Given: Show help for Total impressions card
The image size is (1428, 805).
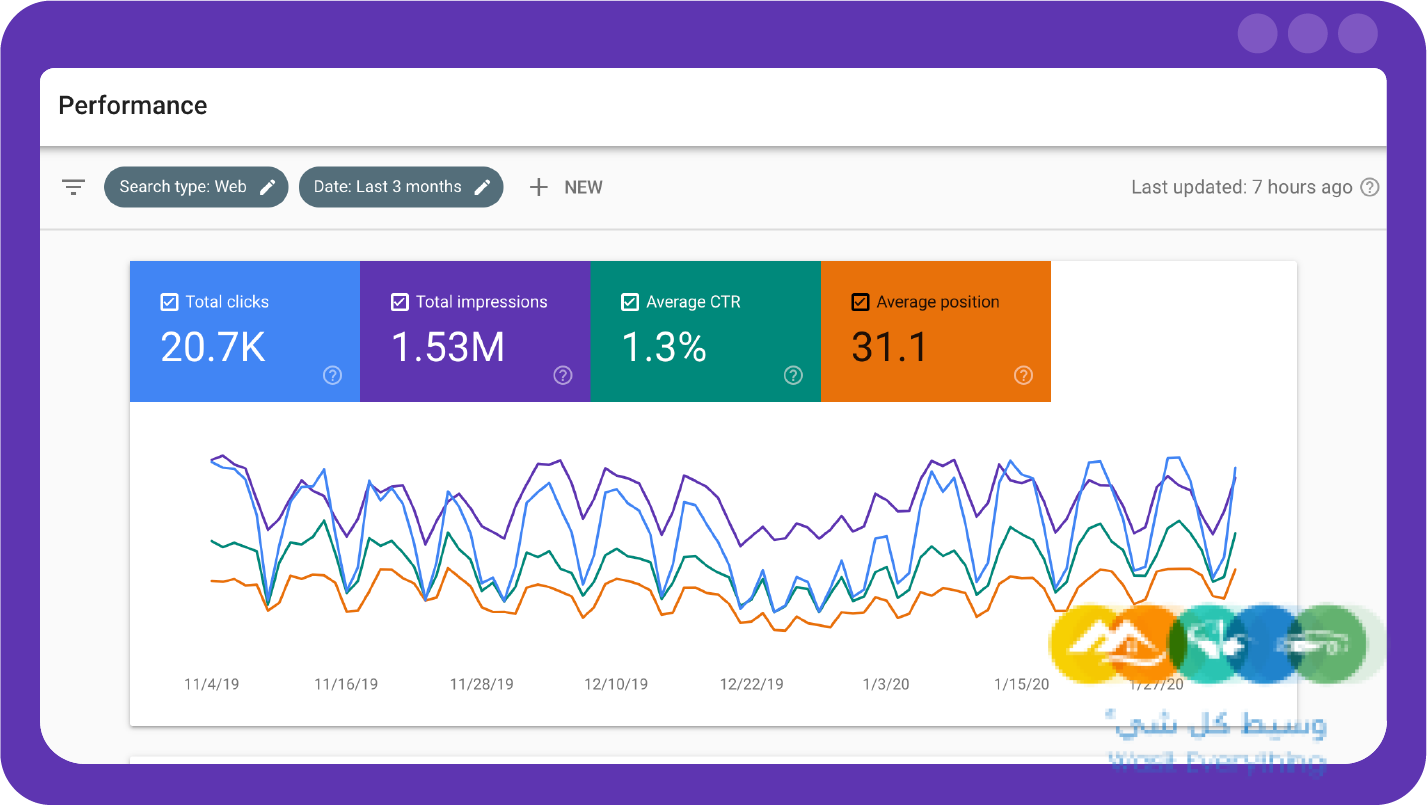Looking at the screenshot, I should (x=563, y=375).
